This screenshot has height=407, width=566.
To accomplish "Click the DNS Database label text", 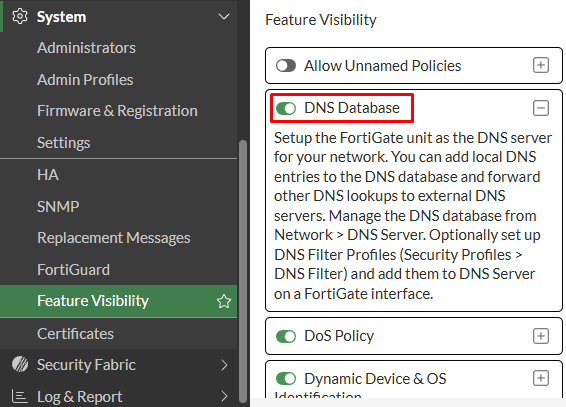I will pos(352,108).
